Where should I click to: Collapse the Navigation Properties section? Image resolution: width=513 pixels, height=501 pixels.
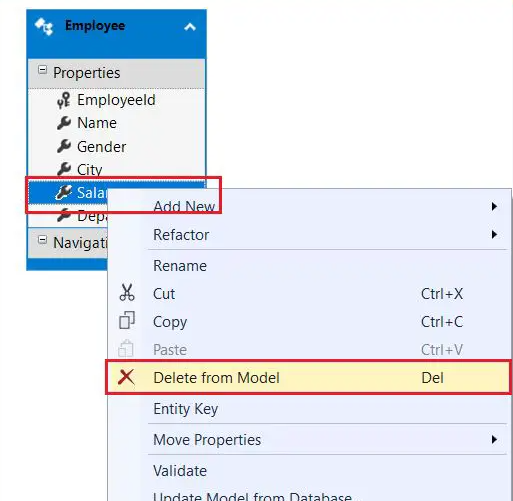click(x=42, y=240)
